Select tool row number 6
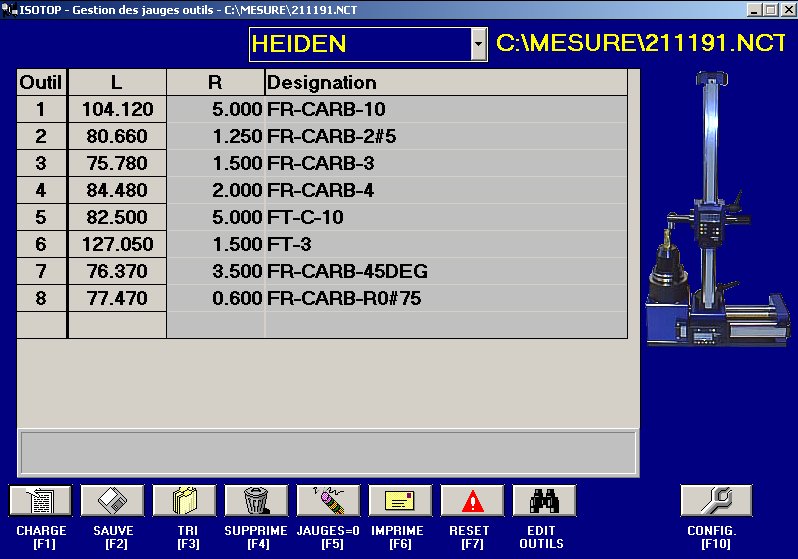This screenshot has height=559, width=798. tap(41, 244)
